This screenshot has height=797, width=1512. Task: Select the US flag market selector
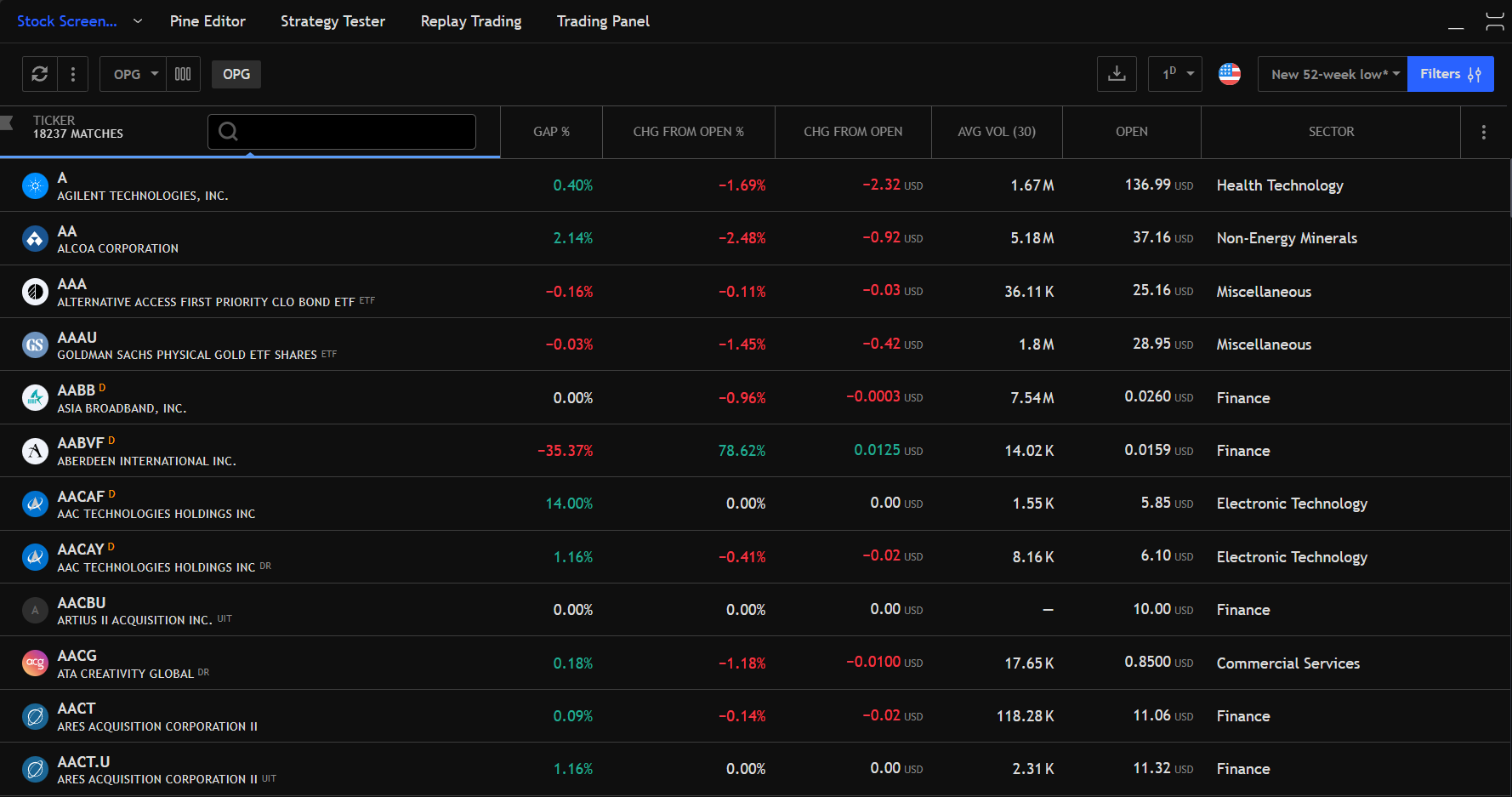(1230, 74)
